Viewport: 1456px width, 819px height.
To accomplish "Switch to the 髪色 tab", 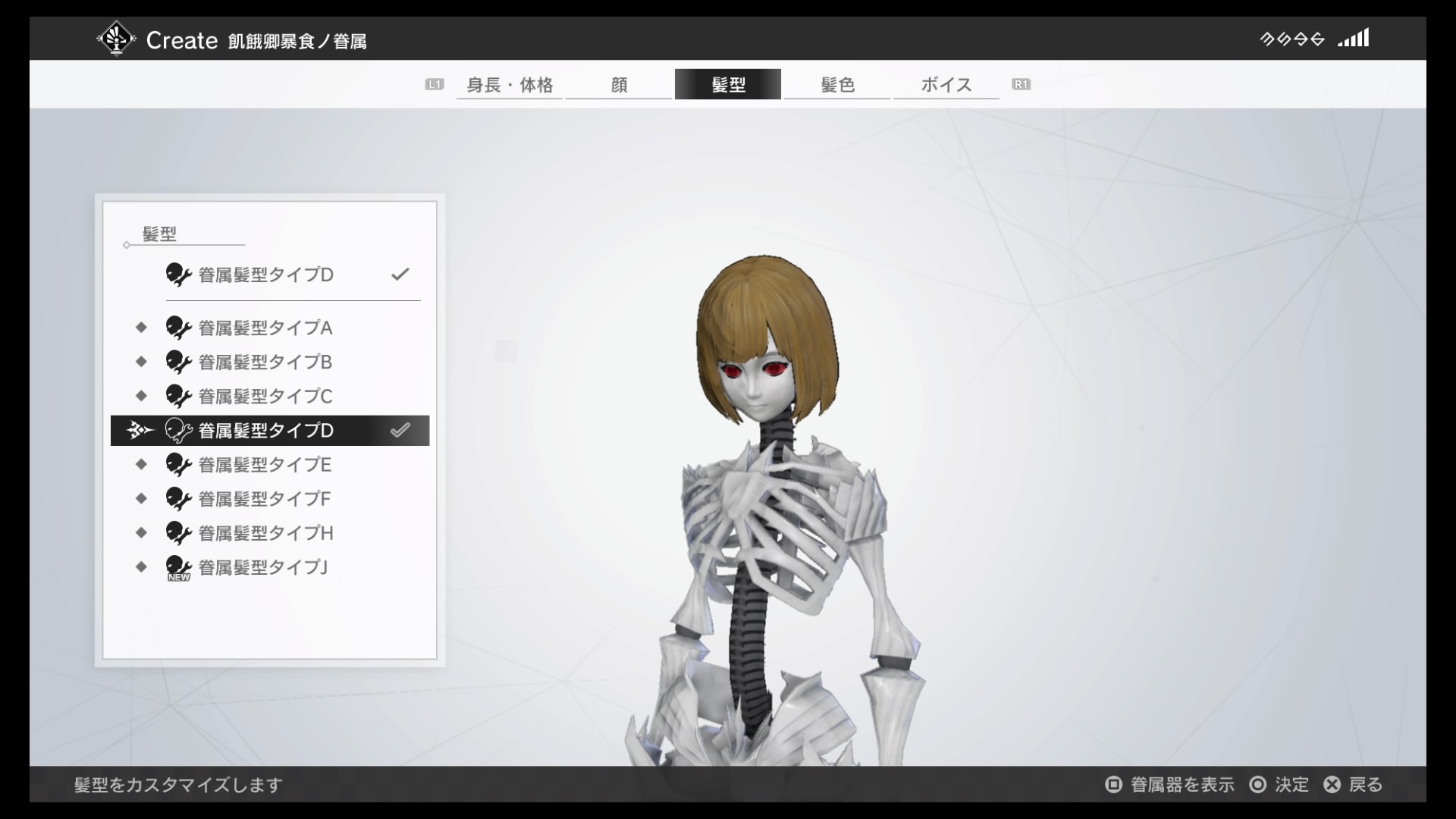I will click(x=837, y=84).
